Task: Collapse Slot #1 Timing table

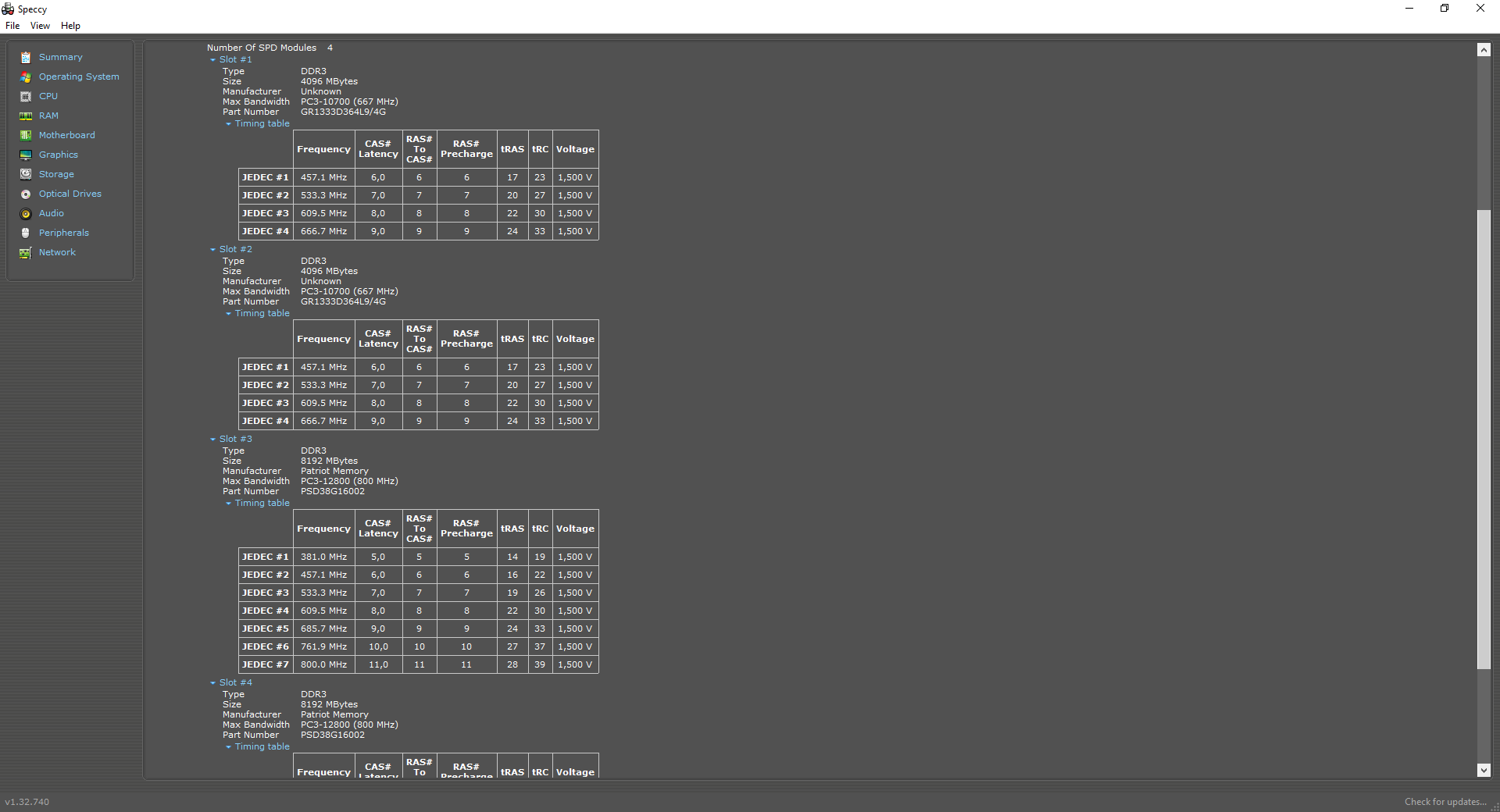Action: coord(228,124)
